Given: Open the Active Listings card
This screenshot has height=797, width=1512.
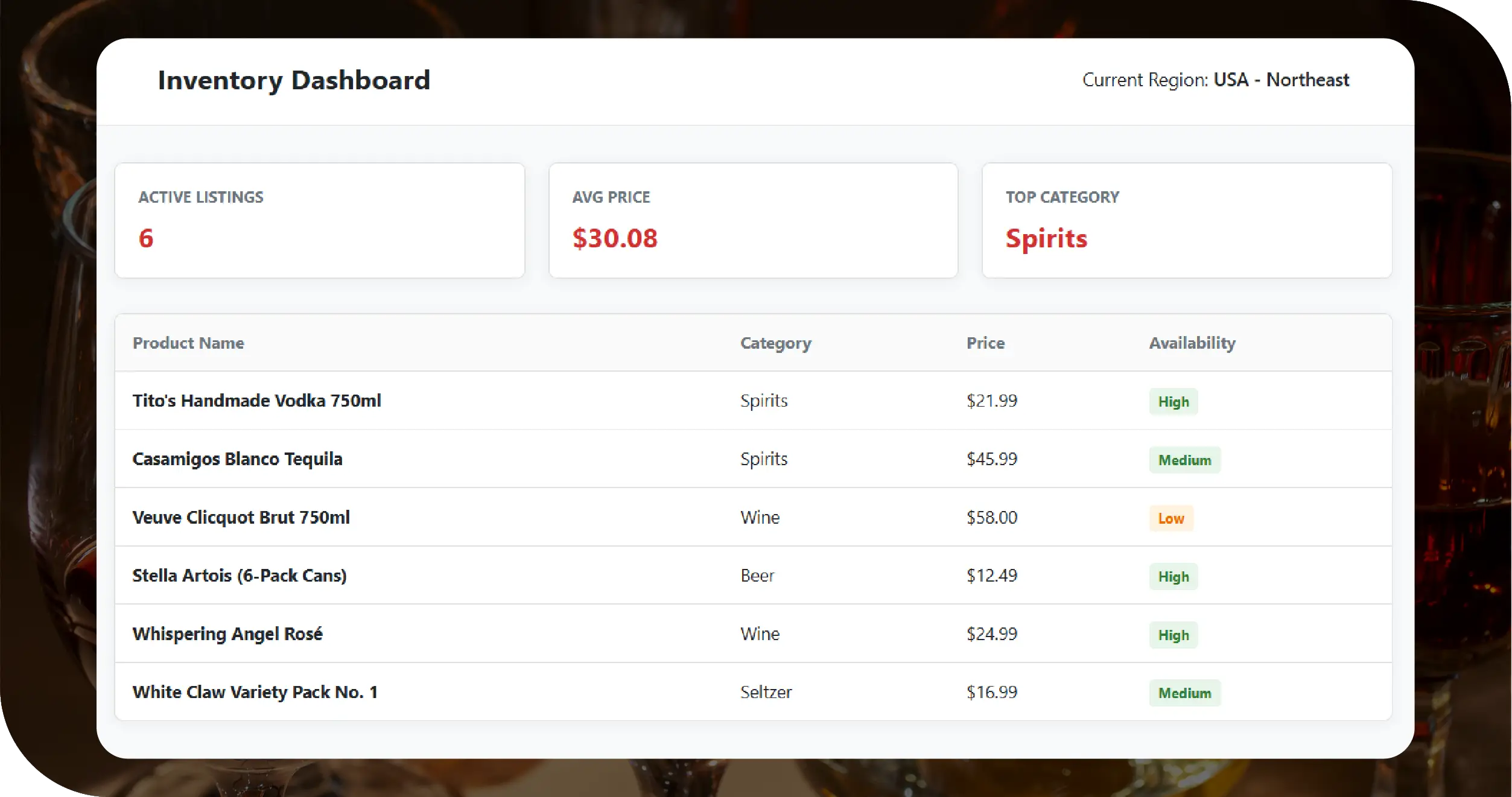Looking at the screenshot, I should click(319, 220).
